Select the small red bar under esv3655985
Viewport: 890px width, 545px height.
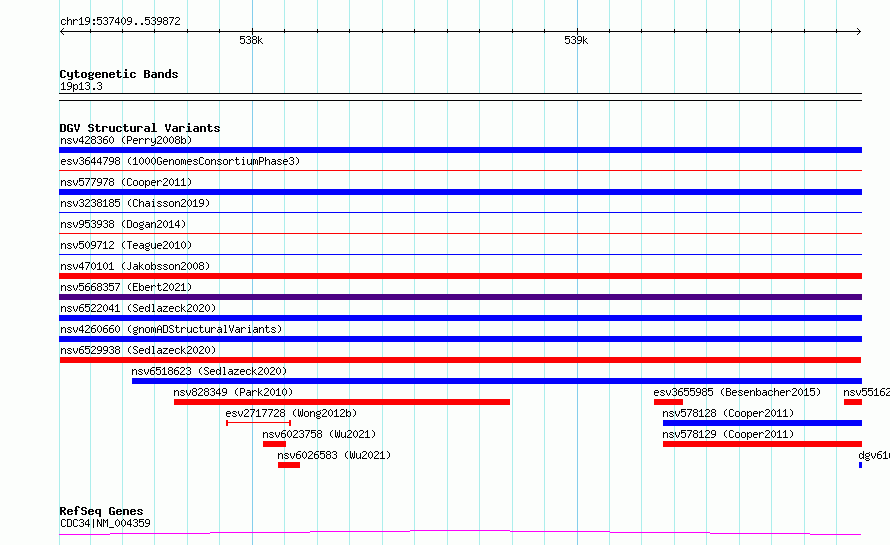(668, 402)
